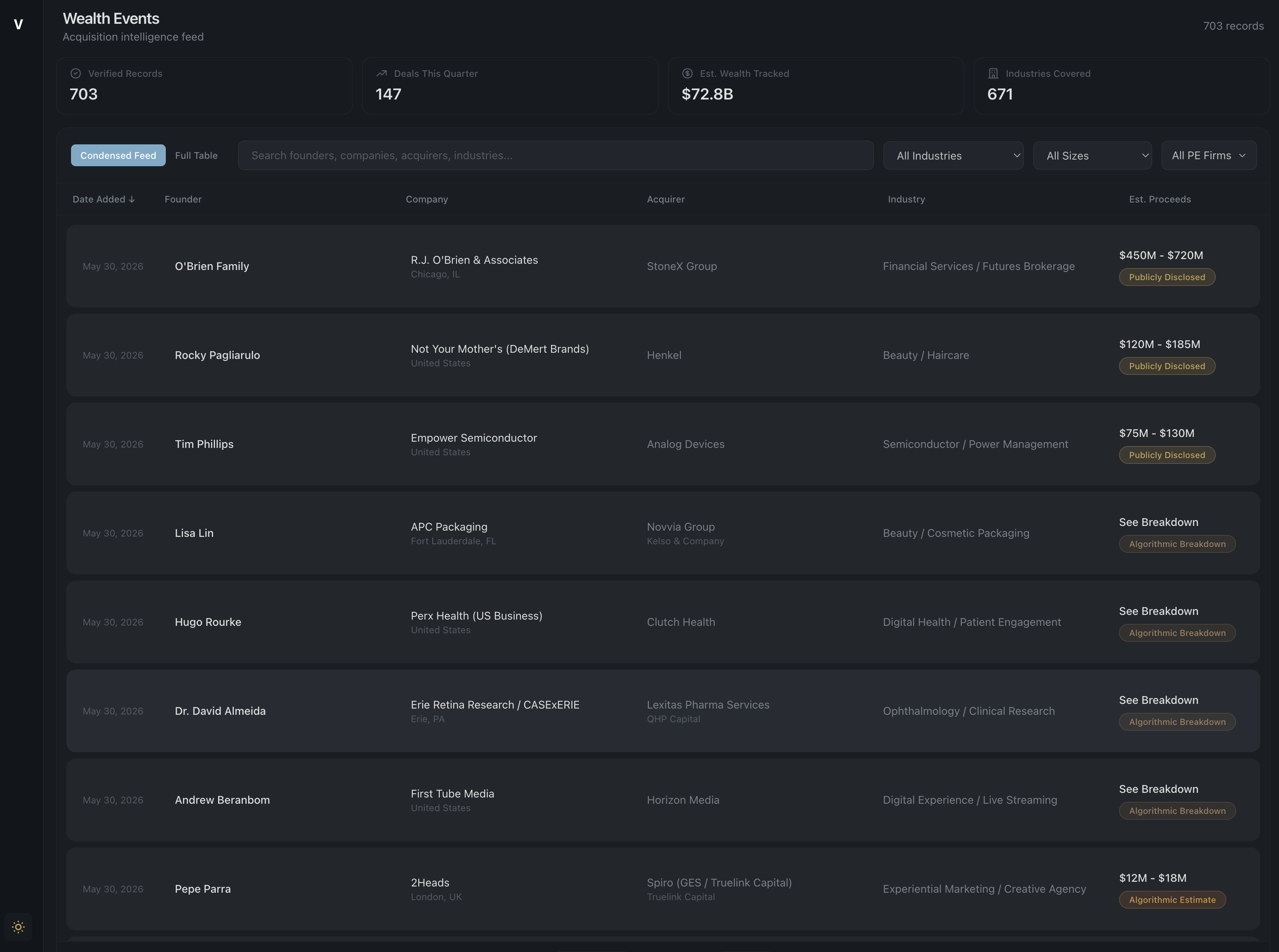Open the Rocky Pagliarulo record

(663, 355)
